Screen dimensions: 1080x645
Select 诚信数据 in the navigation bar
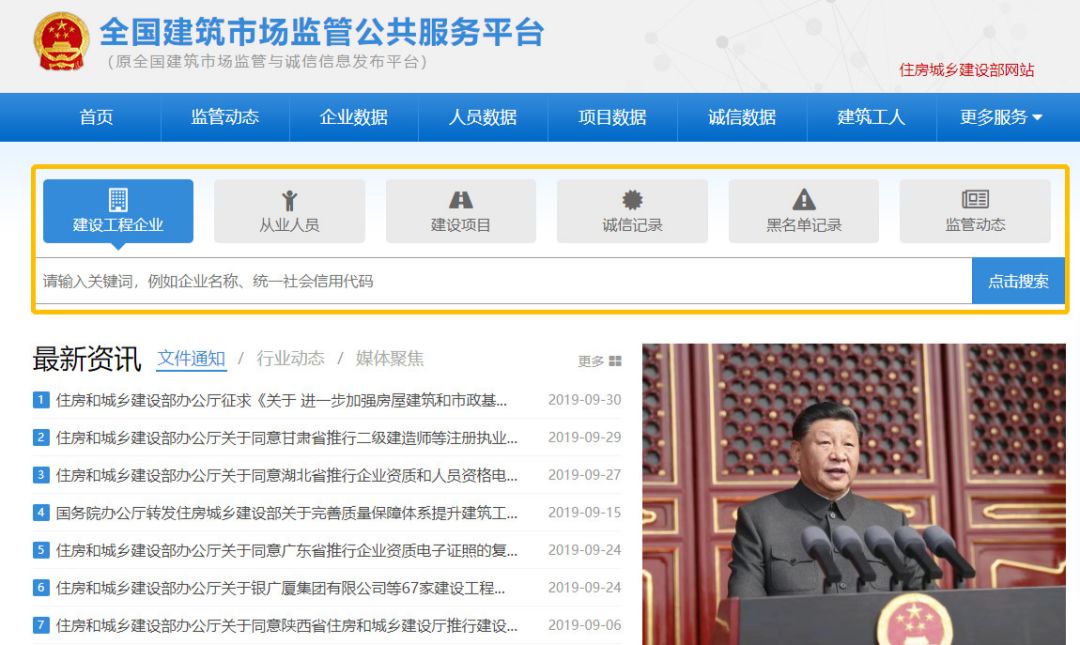[x=742, y=117]
